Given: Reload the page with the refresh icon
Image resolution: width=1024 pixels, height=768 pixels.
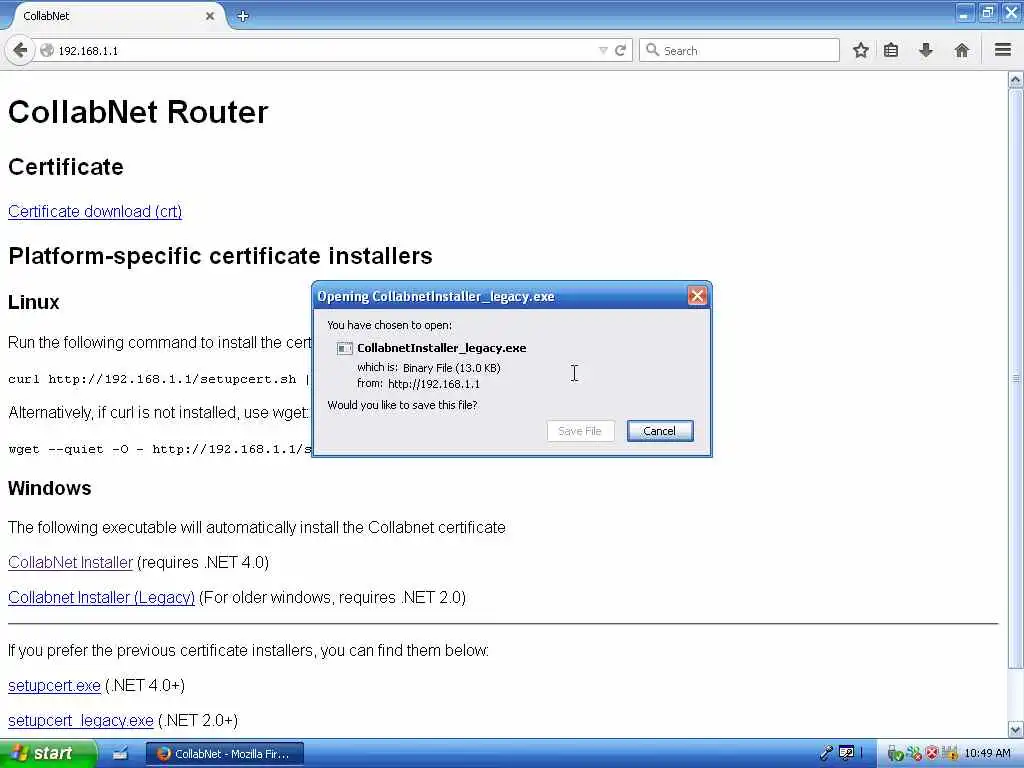Looking at the screenshot, I should pyautogui.click(x=620, y=50).
